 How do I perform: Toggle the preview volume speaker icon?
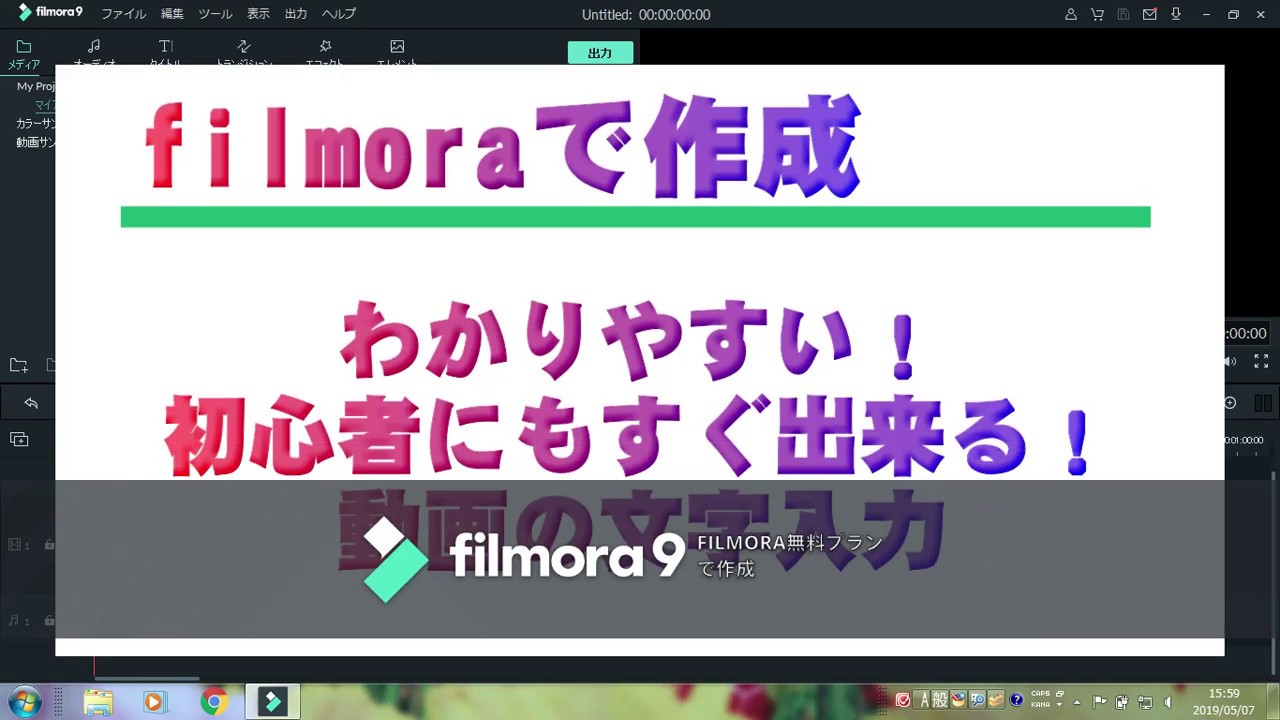[1230, 361]
